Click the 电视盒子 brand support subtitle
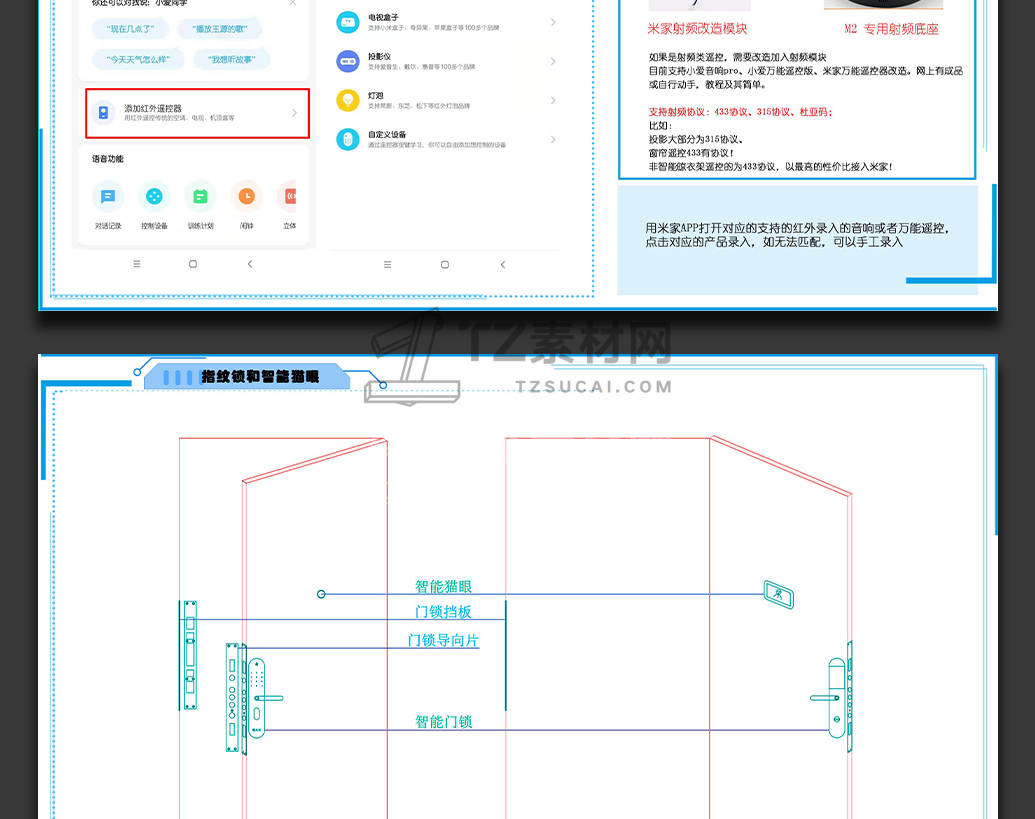 pos(434,28)
